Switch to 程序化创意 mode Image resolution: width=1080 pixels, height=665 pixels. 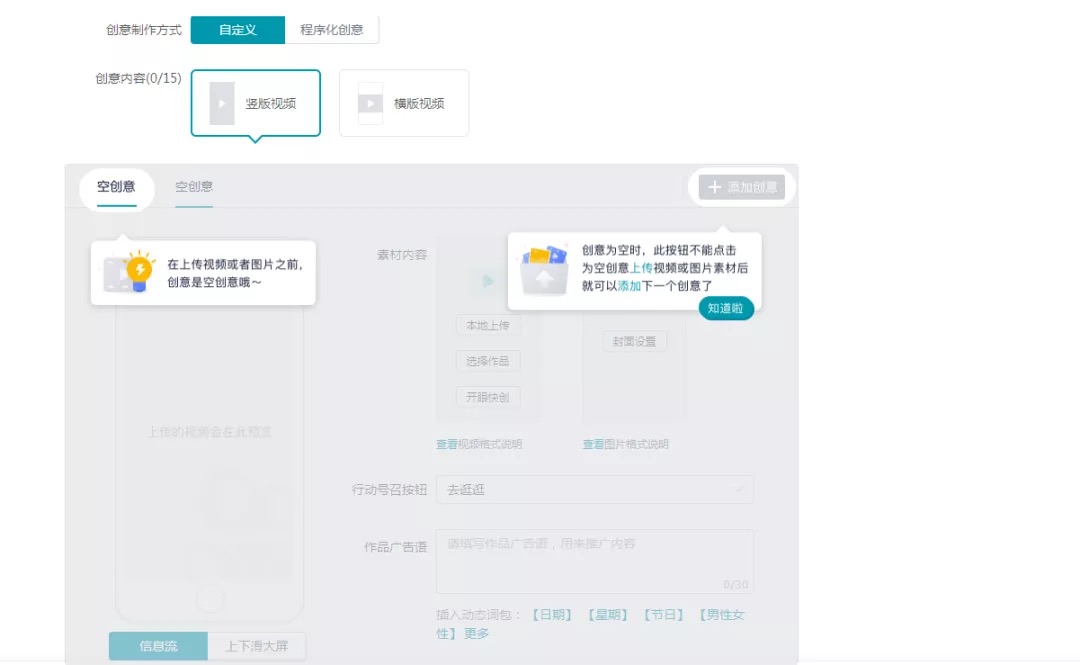click(331, 30)
